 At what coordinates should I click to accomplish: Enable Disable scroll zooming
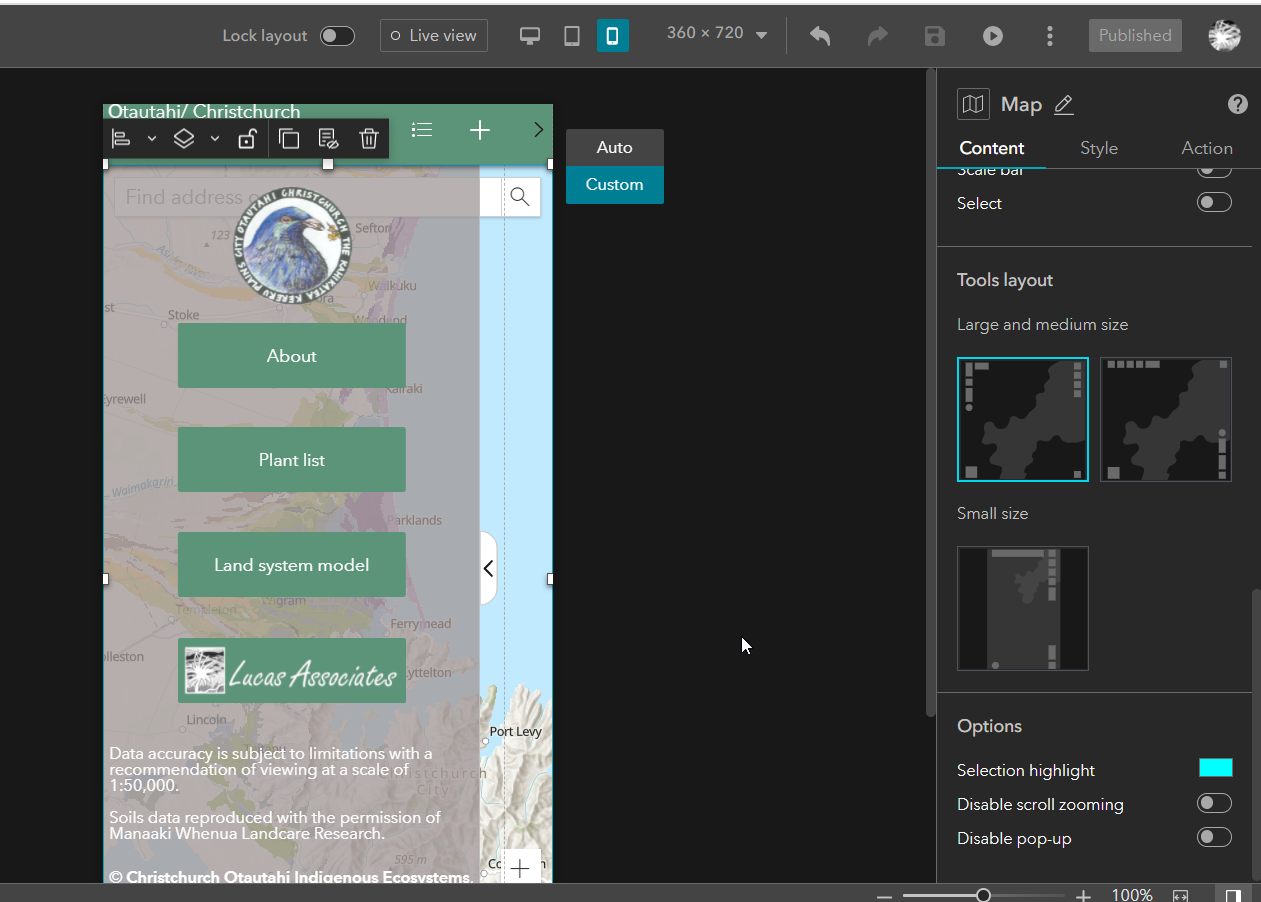(1214, 802)
